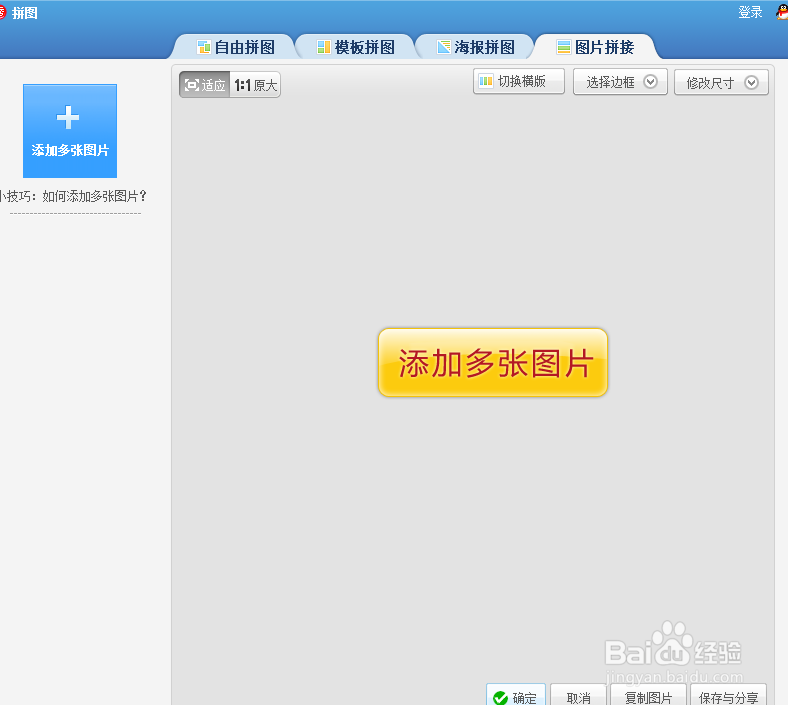
Task: Open the 自由拼图 tab
Action: click(236, 47)
